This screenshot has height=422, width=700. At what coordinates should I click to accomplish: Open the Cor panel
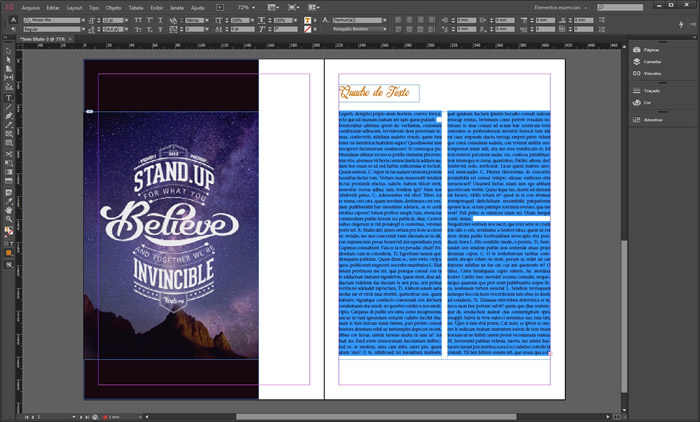[647, 102]
